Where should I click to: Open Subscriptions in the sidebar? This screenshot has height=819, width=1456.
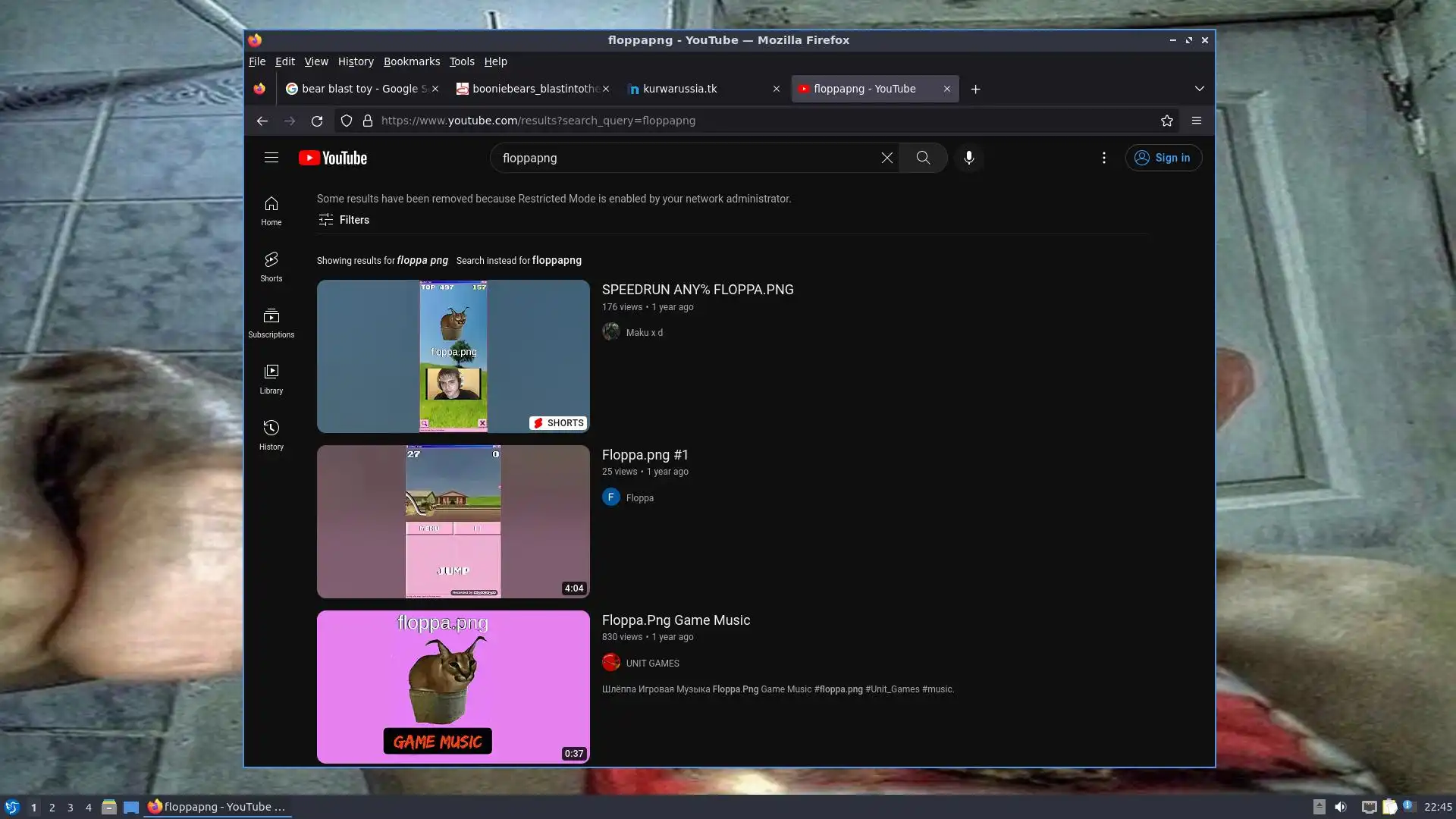tap(271, 322)
